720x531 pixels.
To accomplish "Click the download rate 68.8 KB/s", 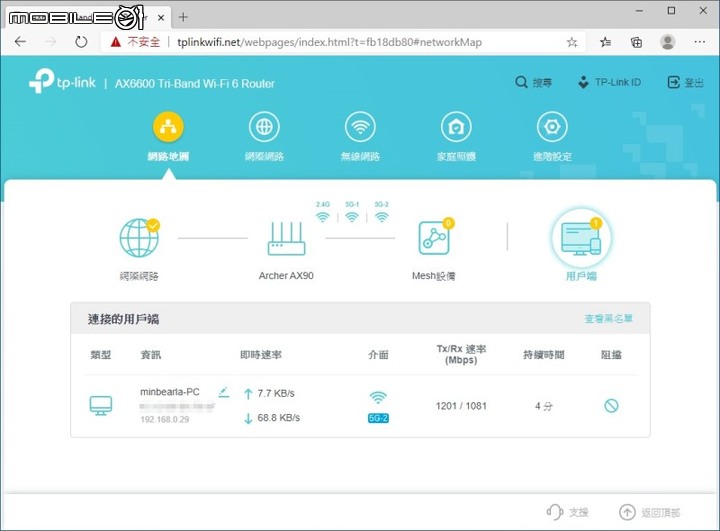I will click(x=278, y=418).
